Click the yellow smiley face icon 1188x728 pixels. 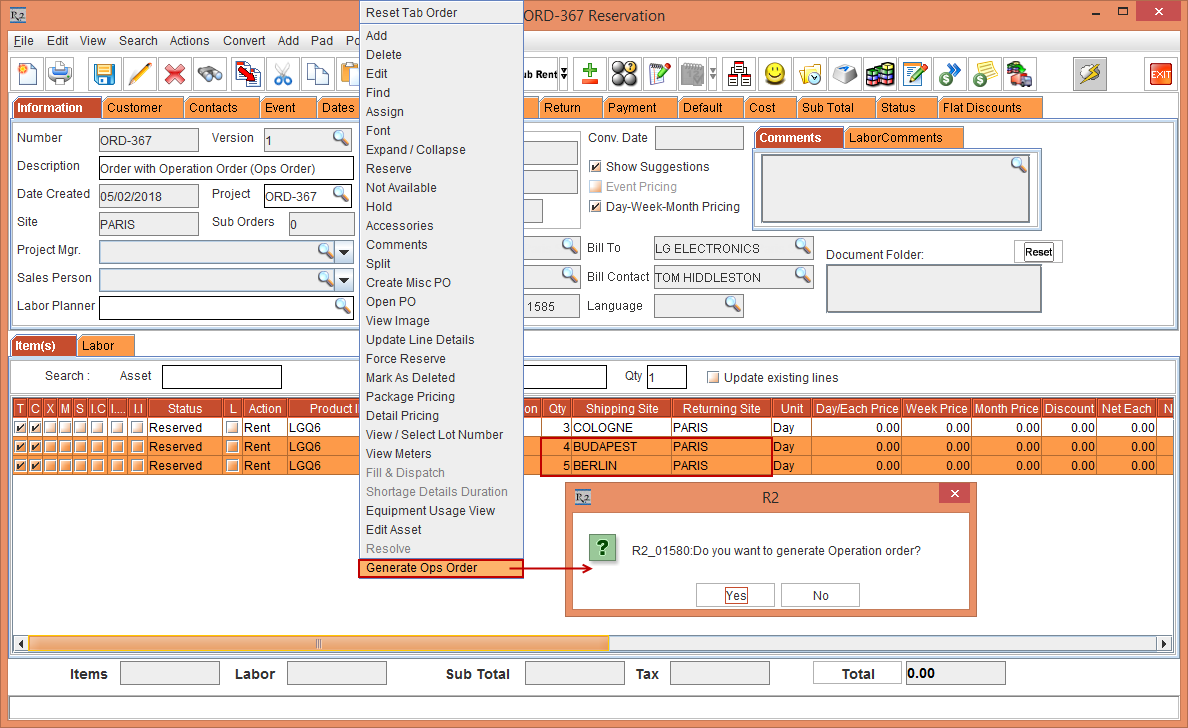(x=774, y=74)
